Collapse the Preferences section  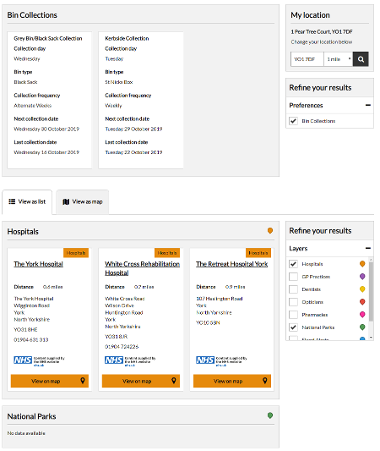368,105
